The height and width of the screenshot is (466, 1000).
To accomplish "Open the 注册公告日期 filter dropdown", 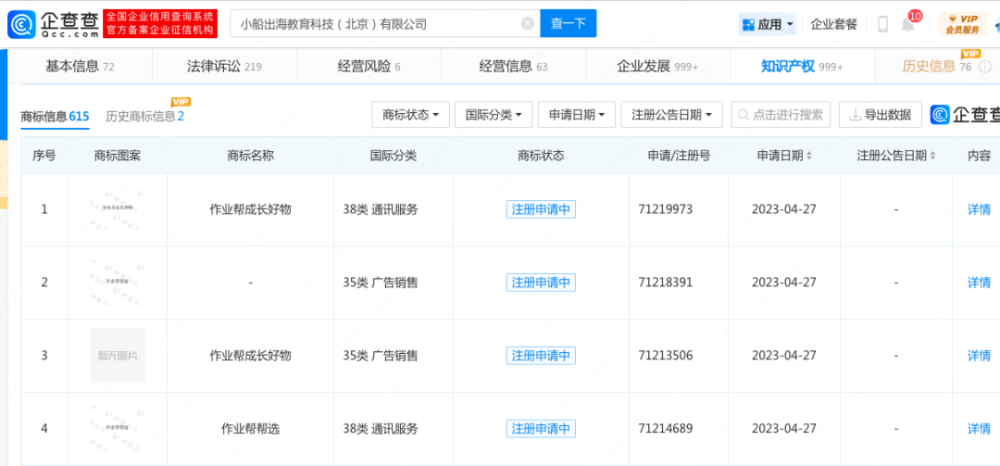I will 672,115.
